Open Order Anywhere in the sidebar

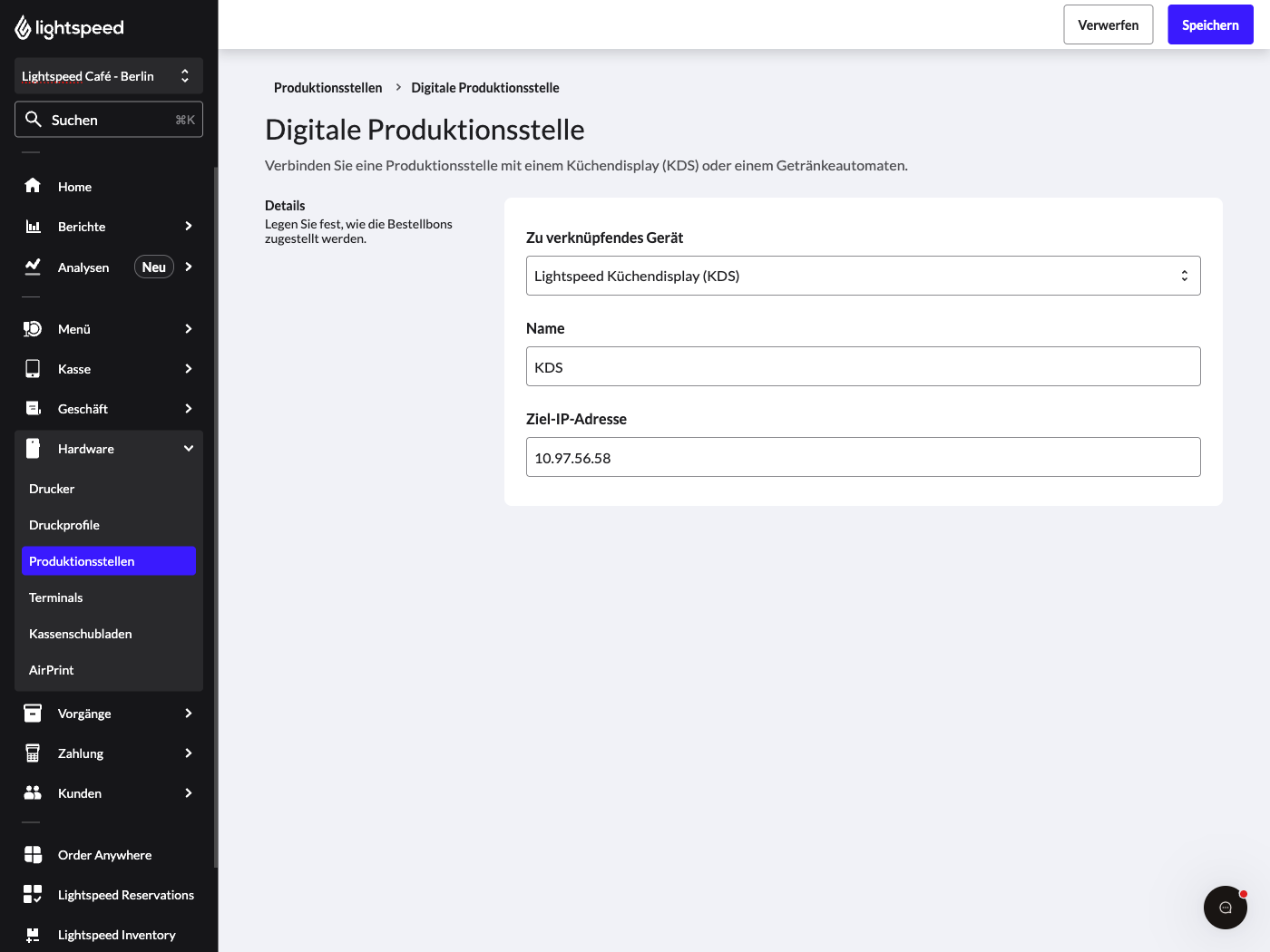[109, 854]
